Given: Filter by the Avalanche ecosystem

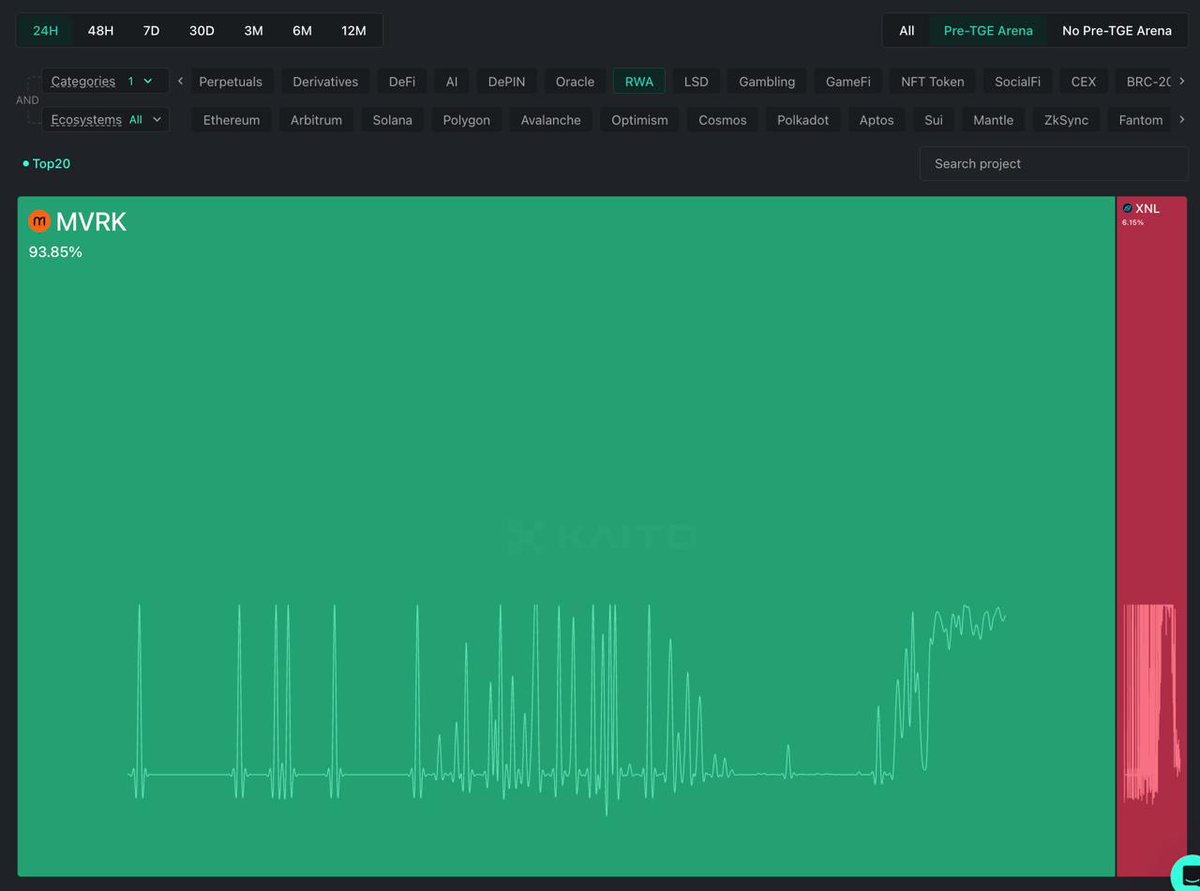Looking at the screenshot, I should [551, 120].
